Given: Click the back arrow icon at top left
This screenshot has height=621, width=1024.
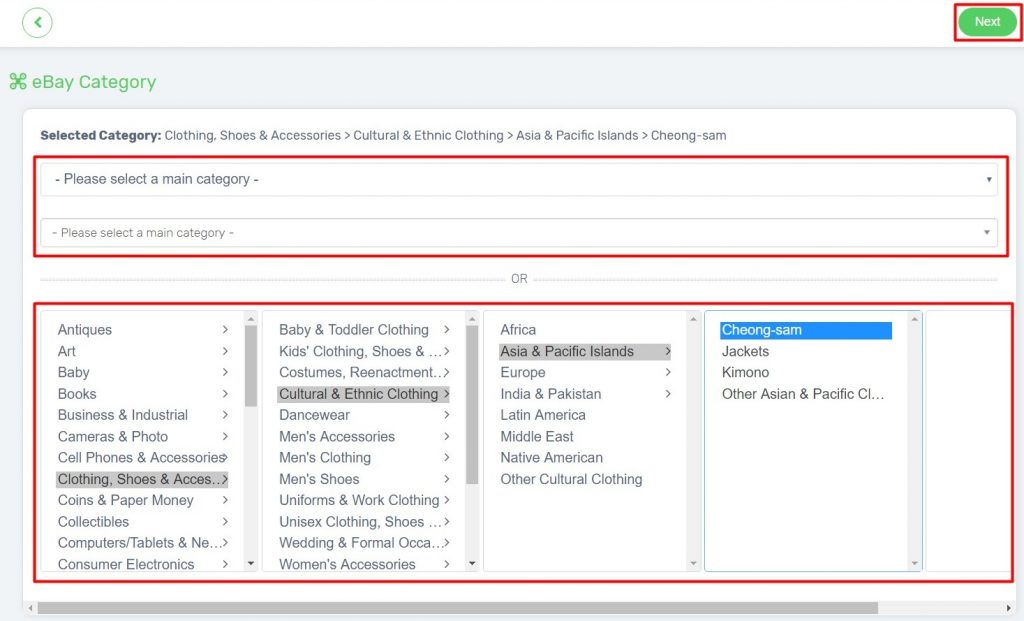Looking at the screenshot, I should (x=37, y=21).
